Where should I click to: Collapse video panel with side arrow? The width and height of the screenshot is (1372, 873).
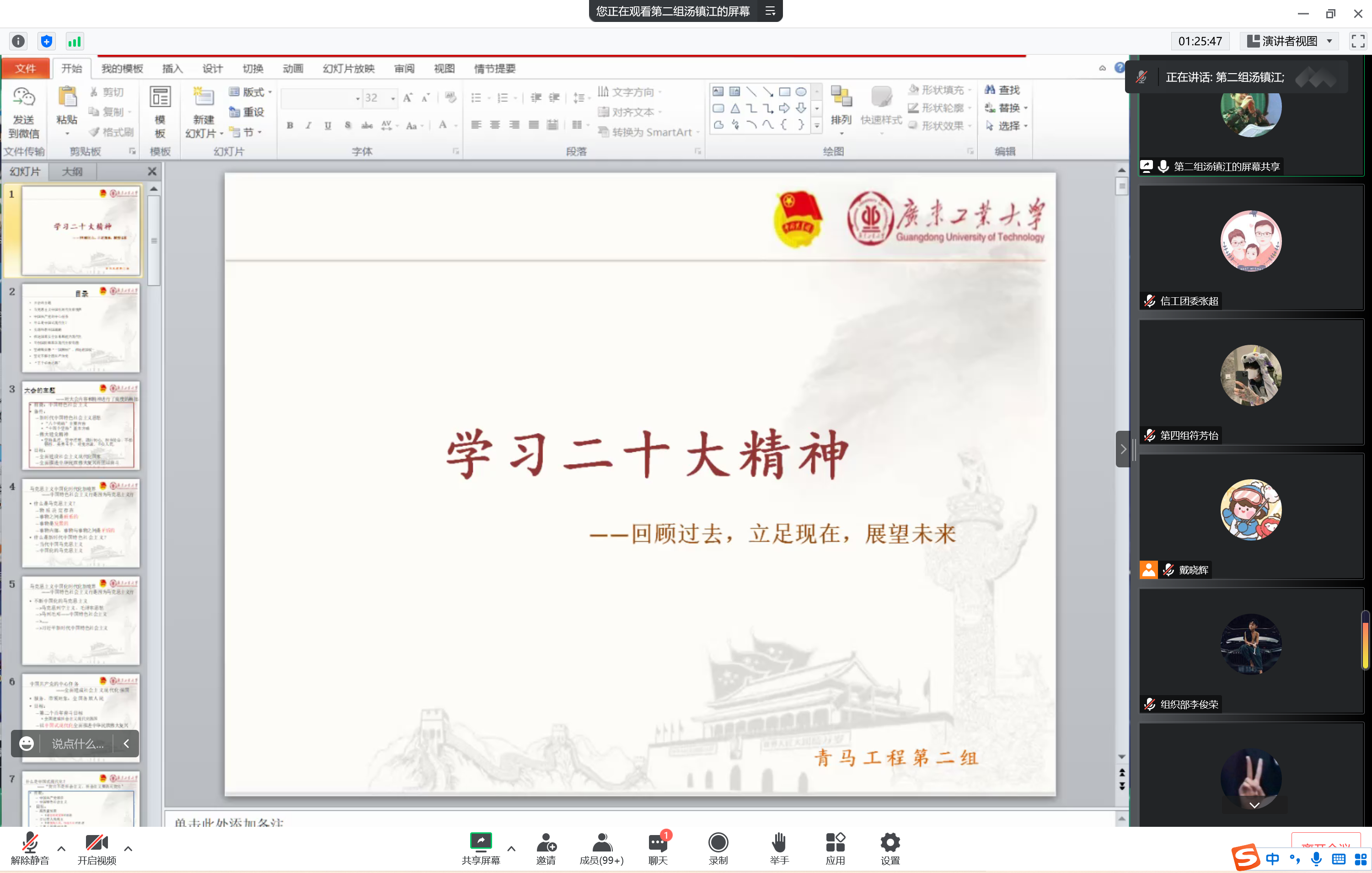point(1122,449)
